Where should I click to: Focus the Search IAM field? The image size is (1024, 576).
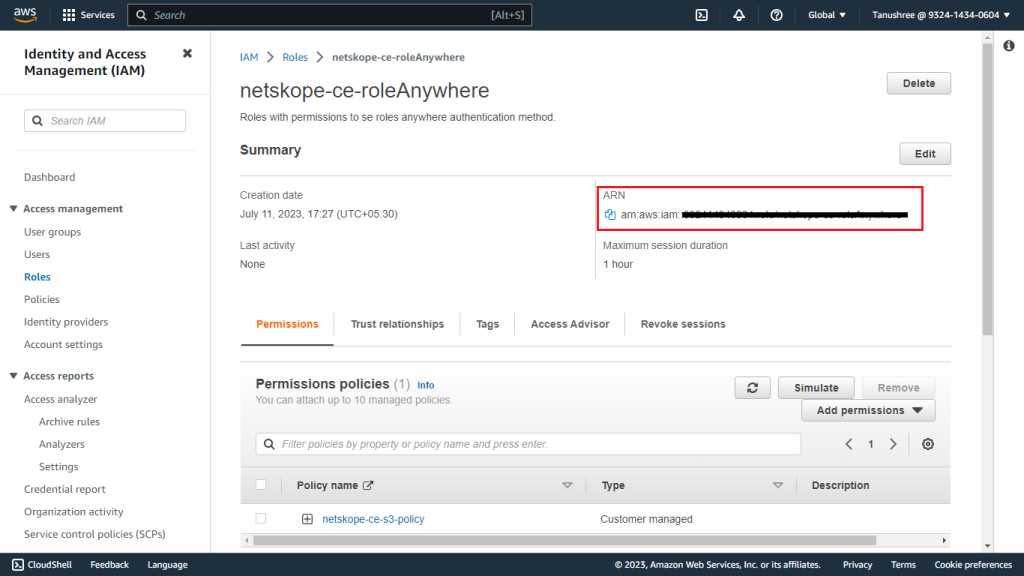[104, 121]
